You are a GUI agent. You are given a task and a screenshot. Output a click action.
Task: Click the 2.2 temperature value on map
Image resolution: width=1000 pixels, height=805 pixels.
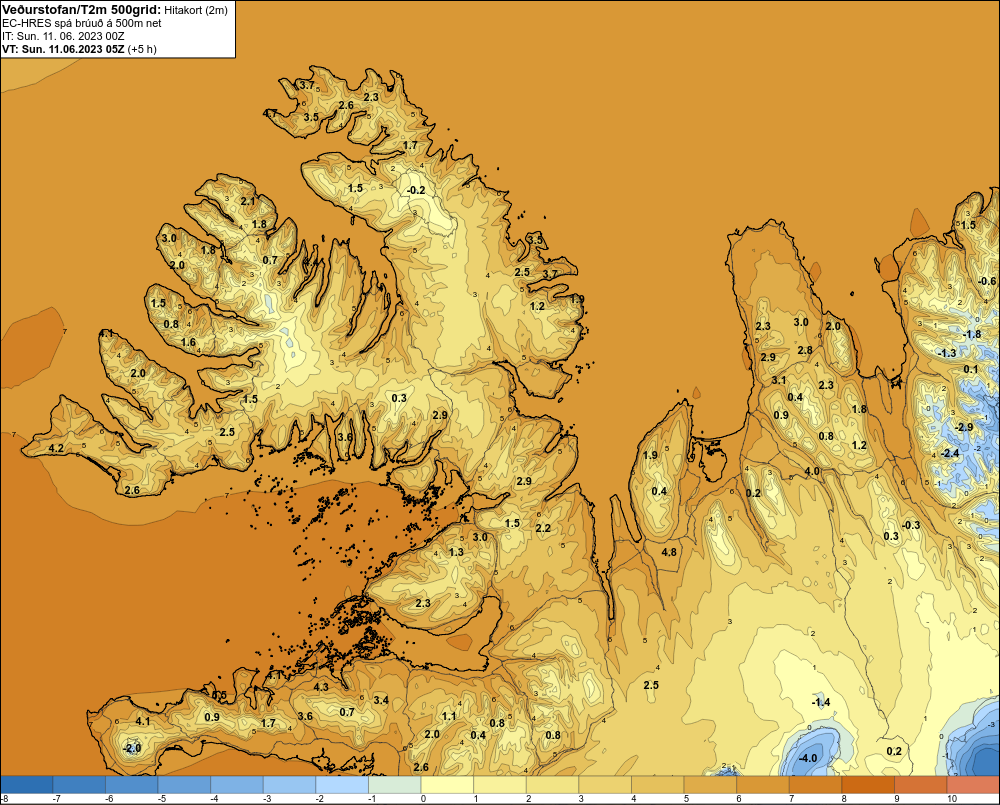(543, 528)
